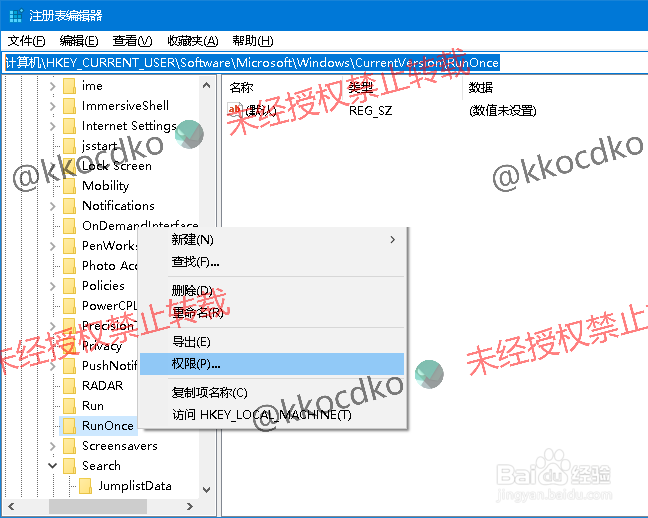Select the Privacy tree item

coord(102,346)
